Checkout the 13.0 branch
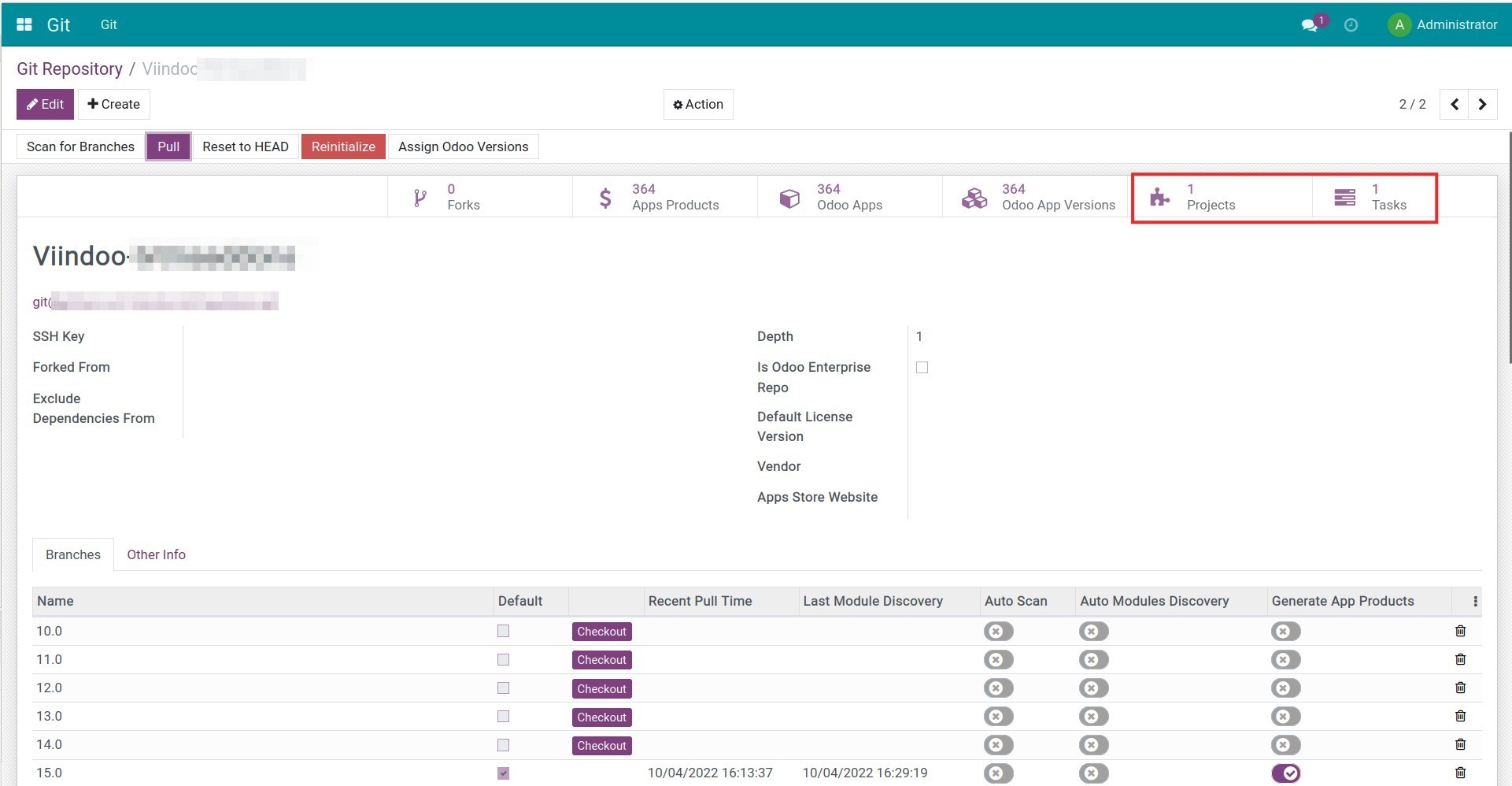Screen dimensions: 1512x786 click(x=601, y=717)
